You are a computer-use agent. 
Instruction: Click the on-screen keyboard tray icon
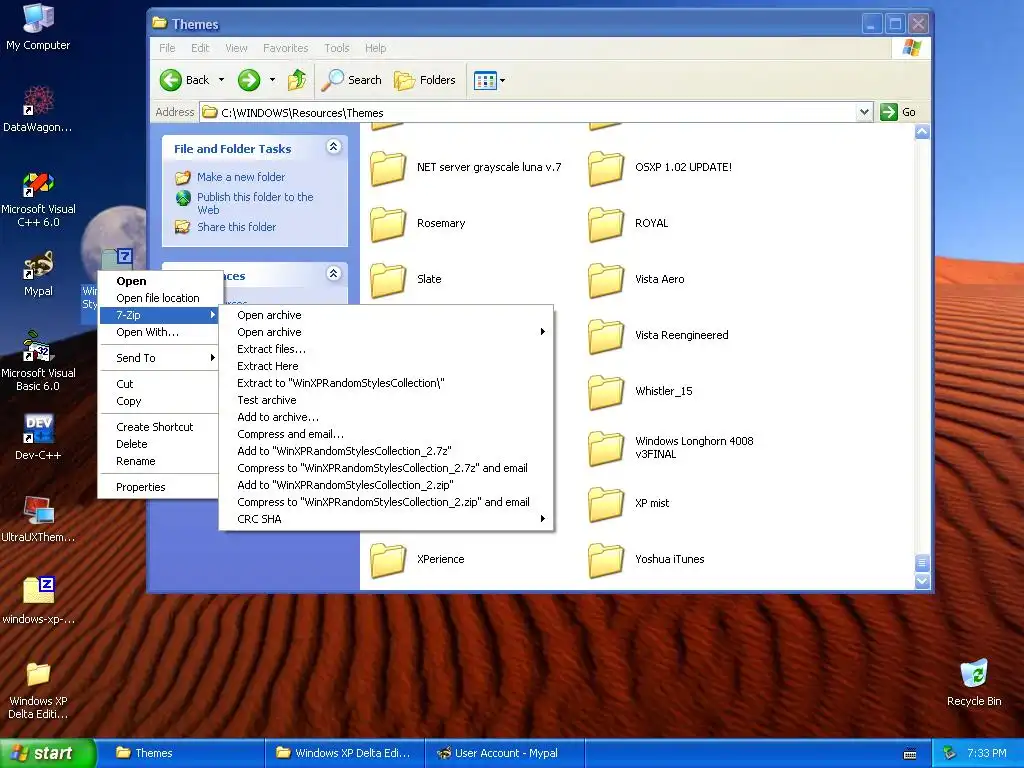[x=909, y=754]
